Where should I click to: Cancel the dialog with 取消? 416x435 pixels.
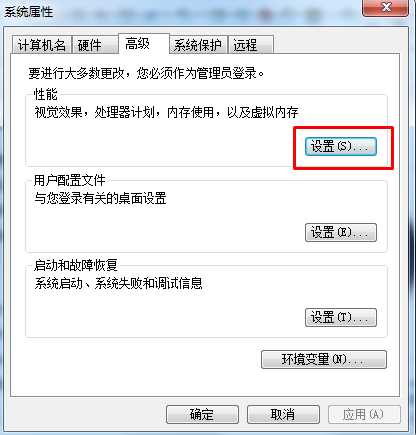click(283, 414)
